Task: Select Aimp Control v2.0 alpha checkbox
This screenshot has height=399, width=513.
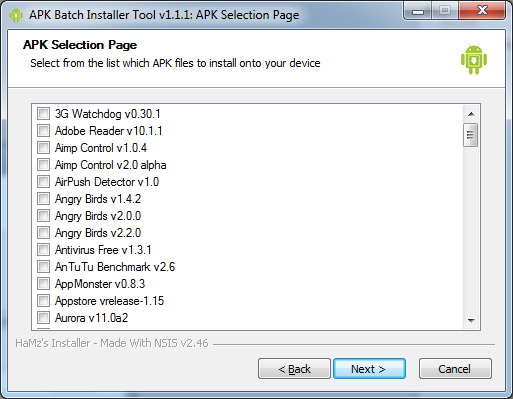Action: (43, 164)
